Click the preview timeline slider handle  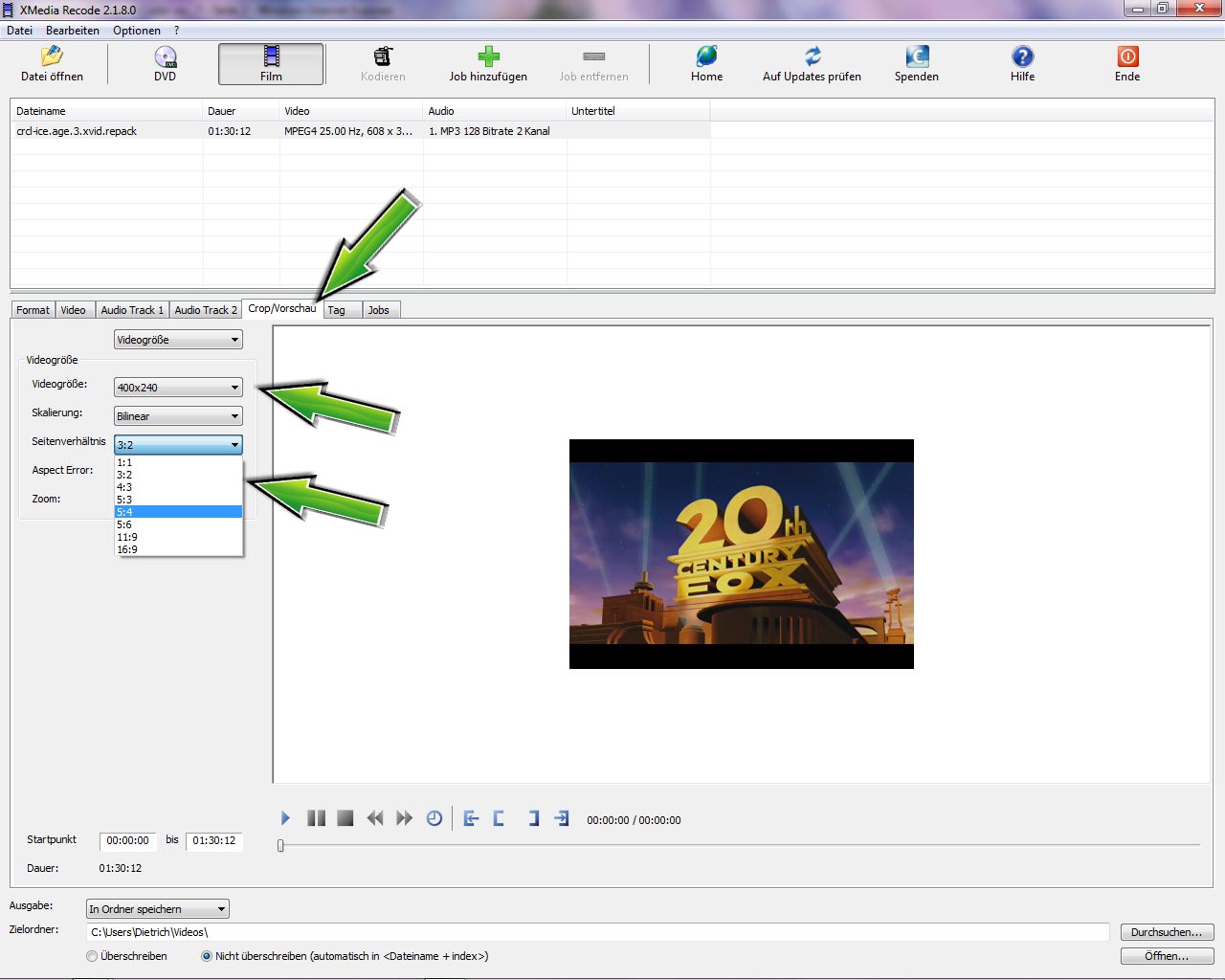[280, 845]
